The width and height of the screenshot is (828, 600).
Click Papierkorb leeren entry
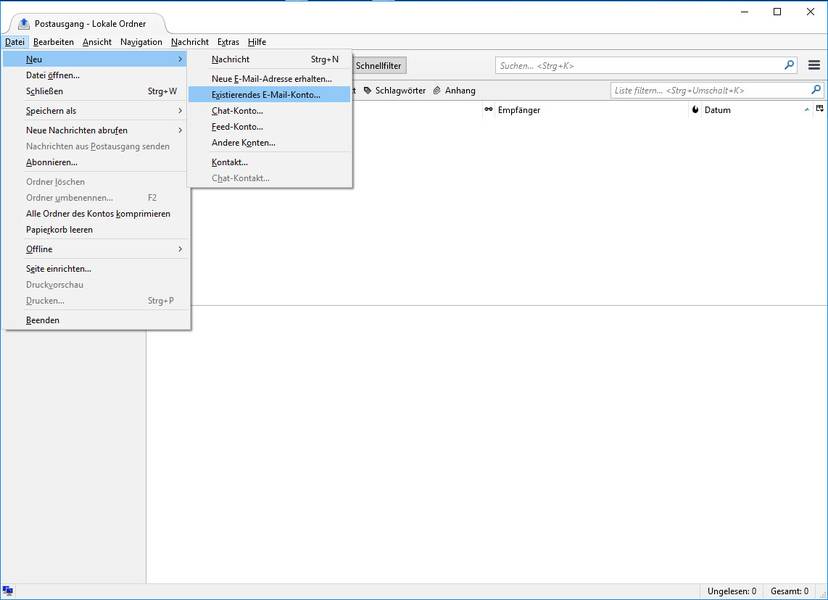(95, 230)
